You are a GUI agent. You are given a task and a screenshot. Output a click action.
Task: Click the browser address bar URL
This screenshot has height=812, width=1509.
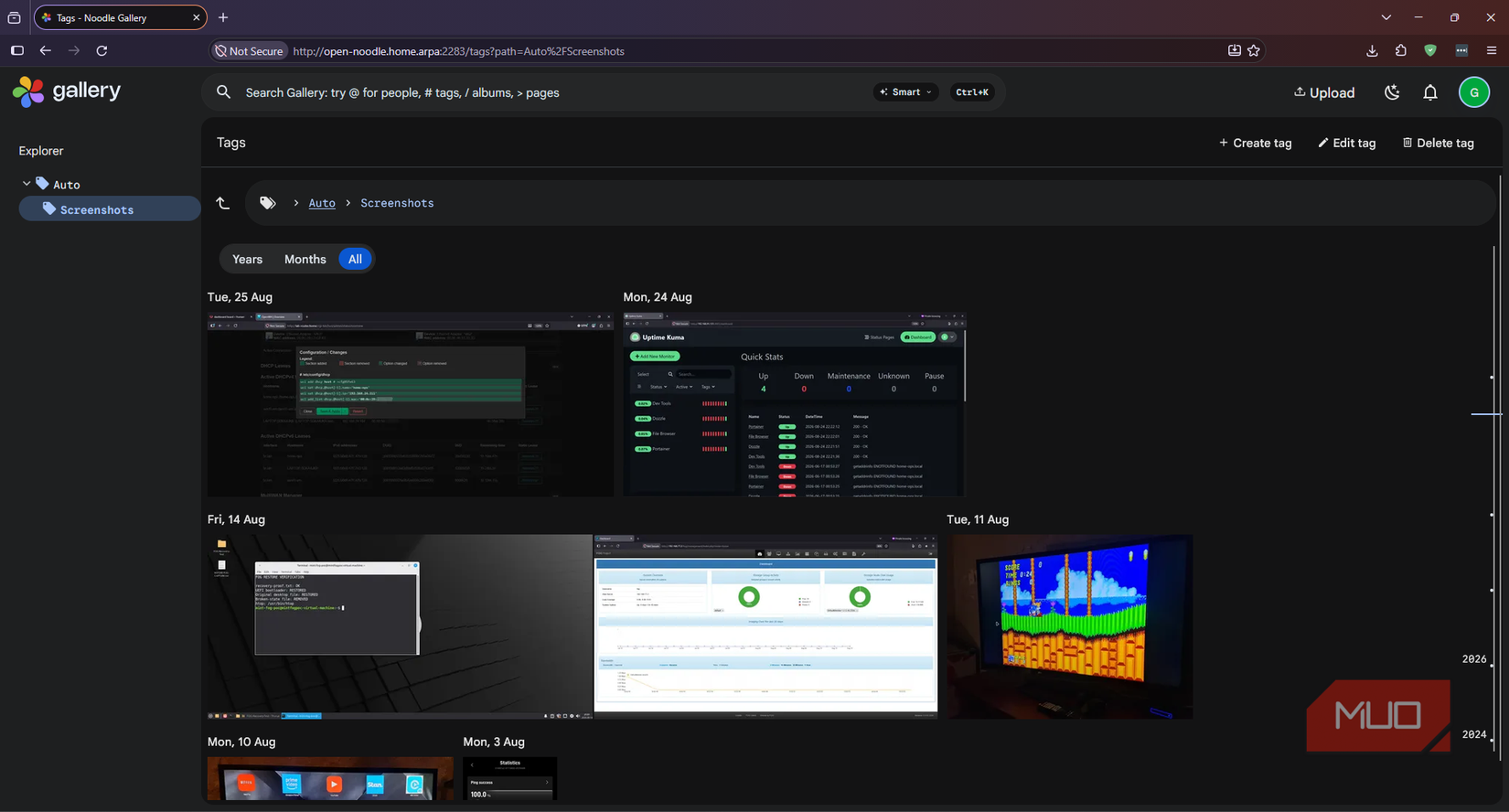coord(458,51)
